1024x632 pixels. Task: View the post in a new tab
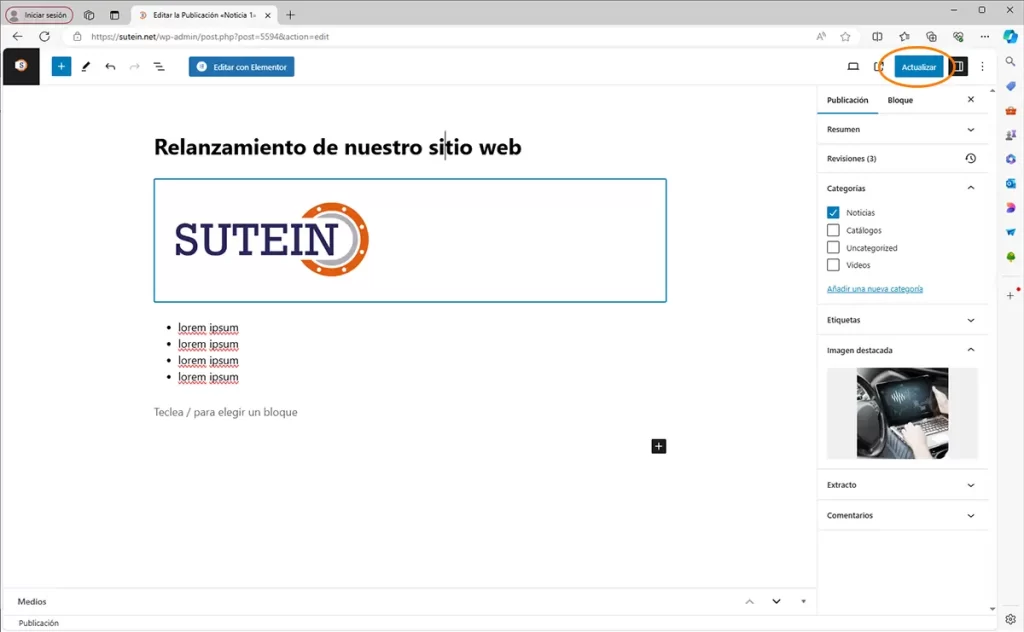pos(878,67)
